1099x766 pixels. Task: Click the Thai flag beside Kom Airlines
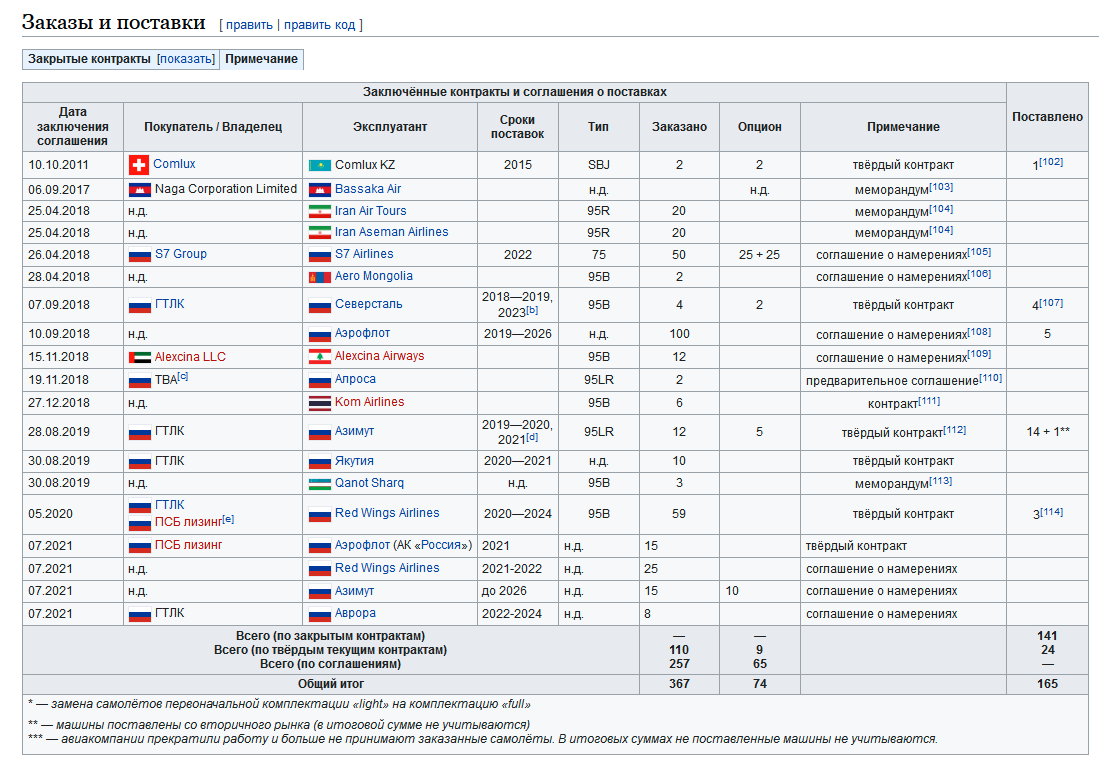(320, 403)
